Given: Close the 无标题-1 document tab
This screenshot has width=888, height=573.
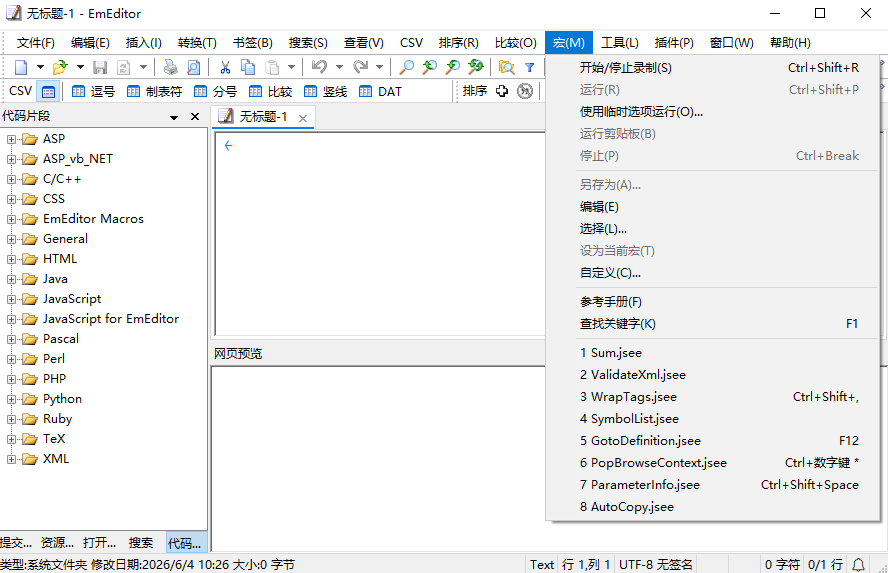Looking at the screenshot, I should coord(303,118).
